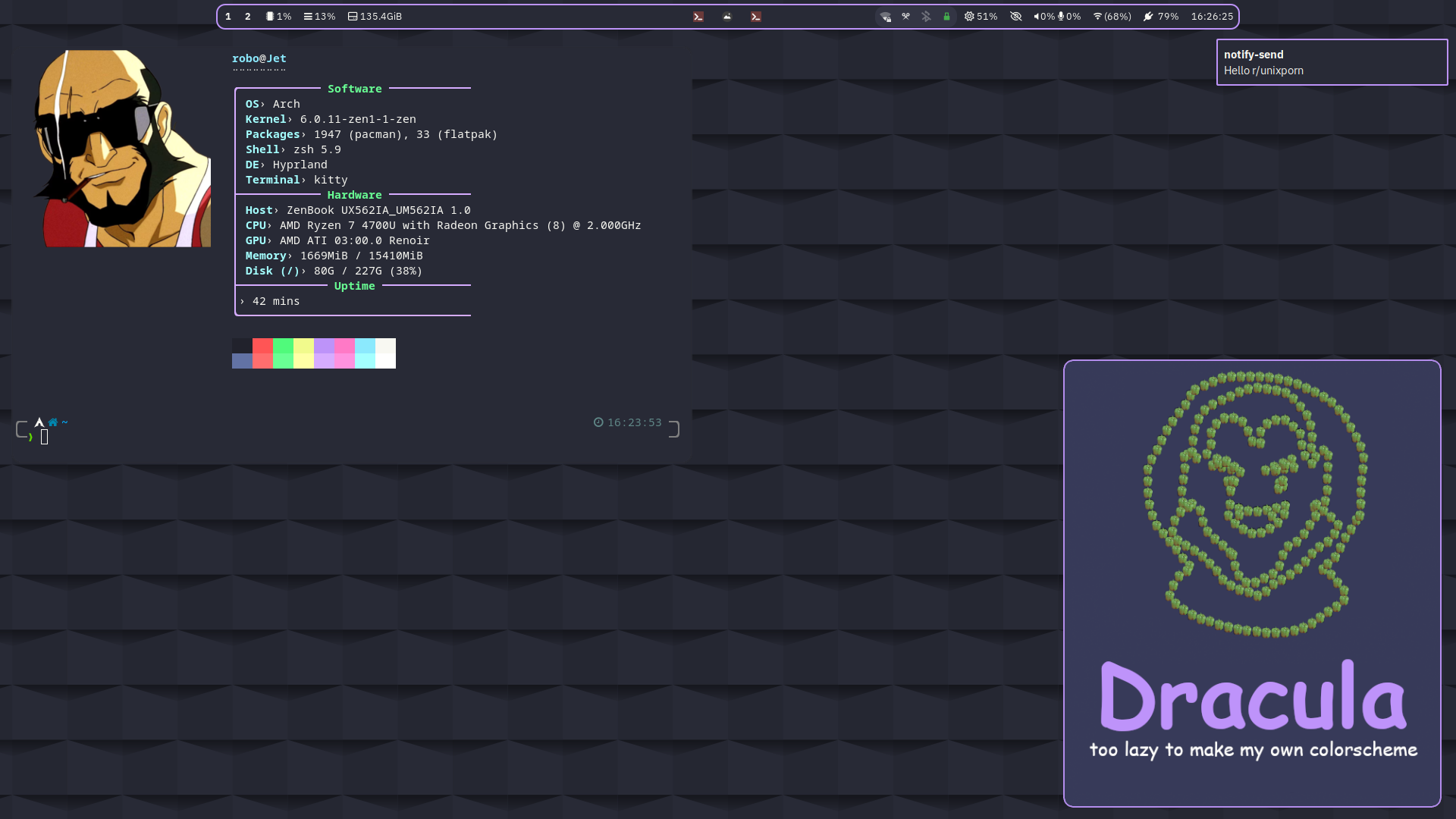Click the memory usage 13% indicator
1456x819 pixels.
click(319, 17)
